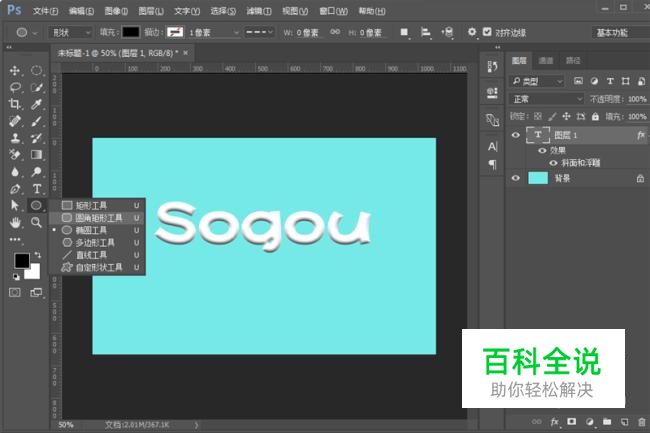Toggle the 对齐边缘 checkbox
This screenshot has height=433, width=650.
pyautogui.click(x=487, y=32)
